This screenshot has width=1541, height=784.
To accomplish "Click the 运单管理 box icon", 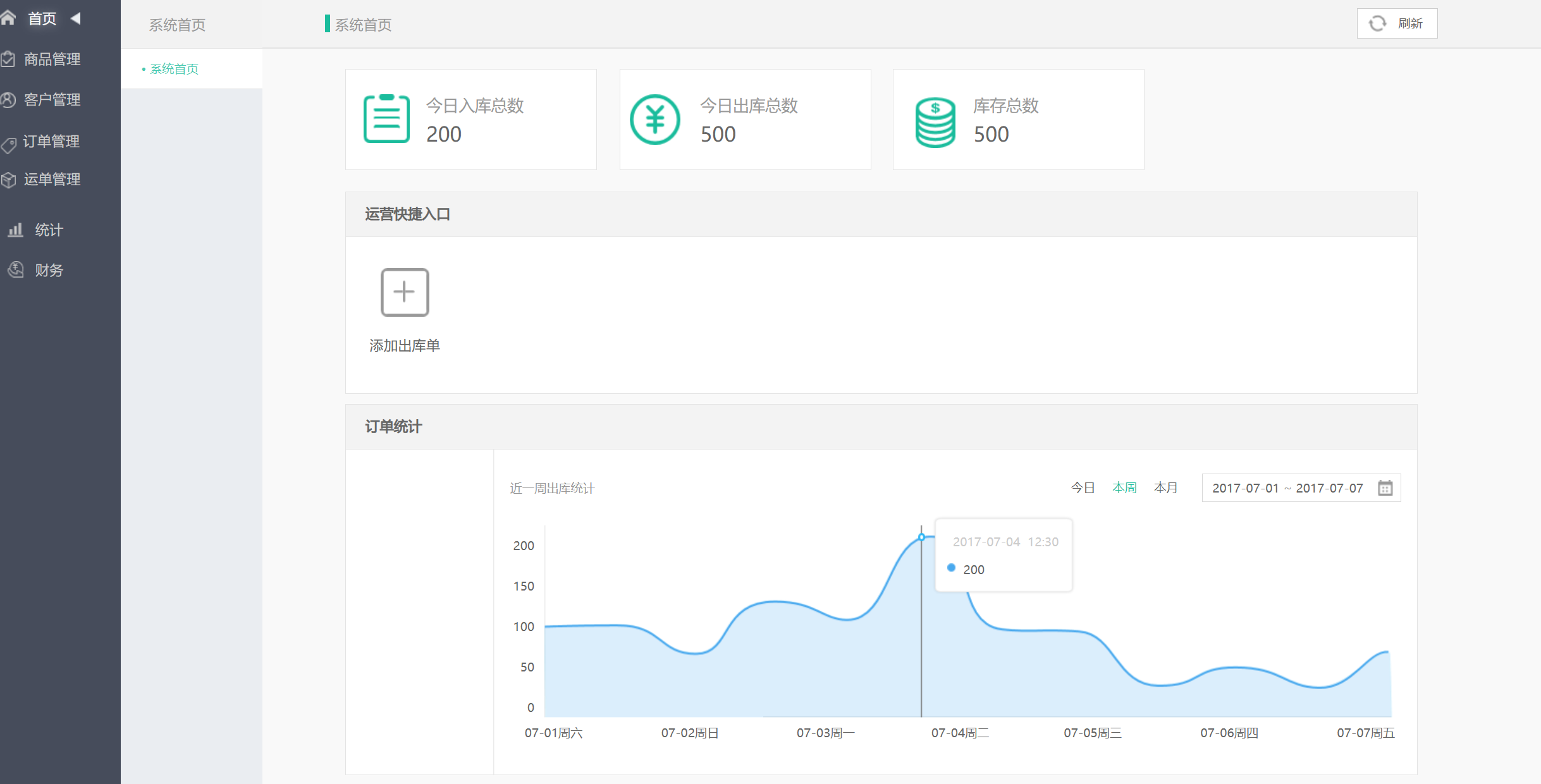I will (8, 180).
